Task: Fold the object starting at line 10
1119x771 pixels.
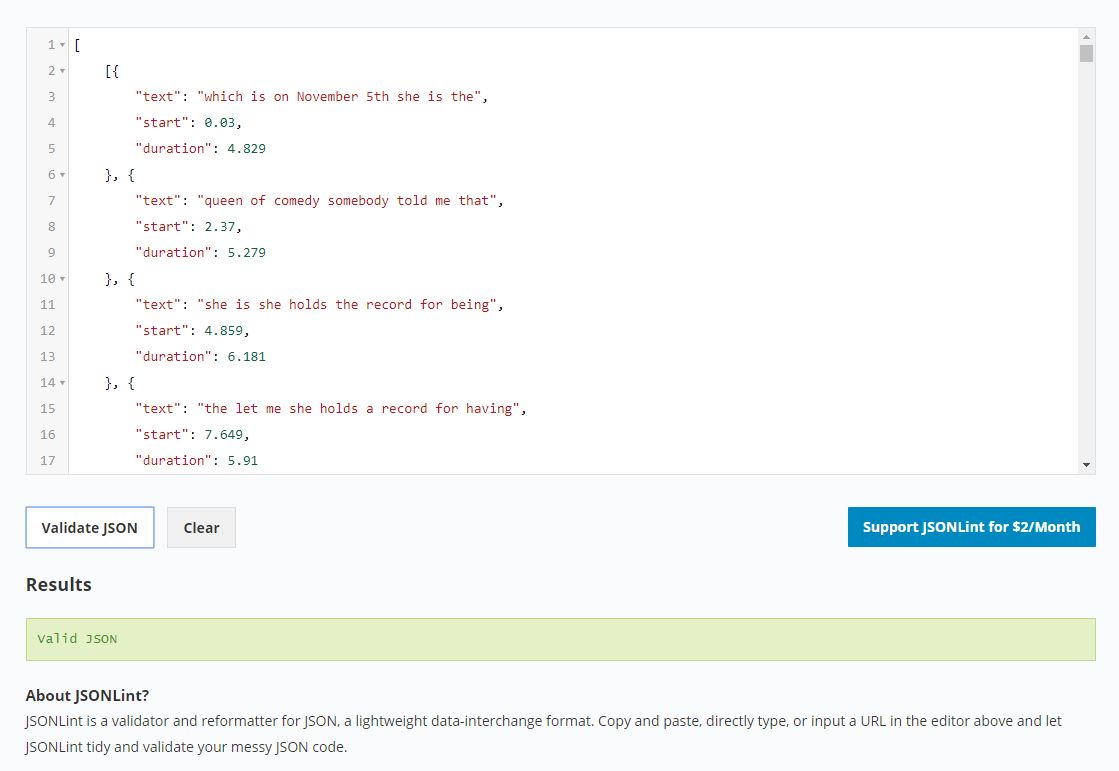Action: (x=62, y=279)
